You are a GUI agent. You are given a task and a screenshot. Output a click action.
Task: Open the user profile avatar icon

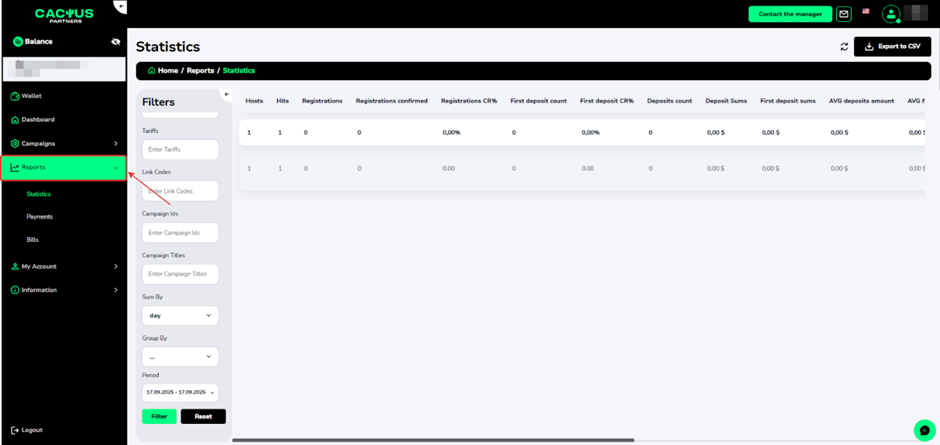(x=890, y=14)
